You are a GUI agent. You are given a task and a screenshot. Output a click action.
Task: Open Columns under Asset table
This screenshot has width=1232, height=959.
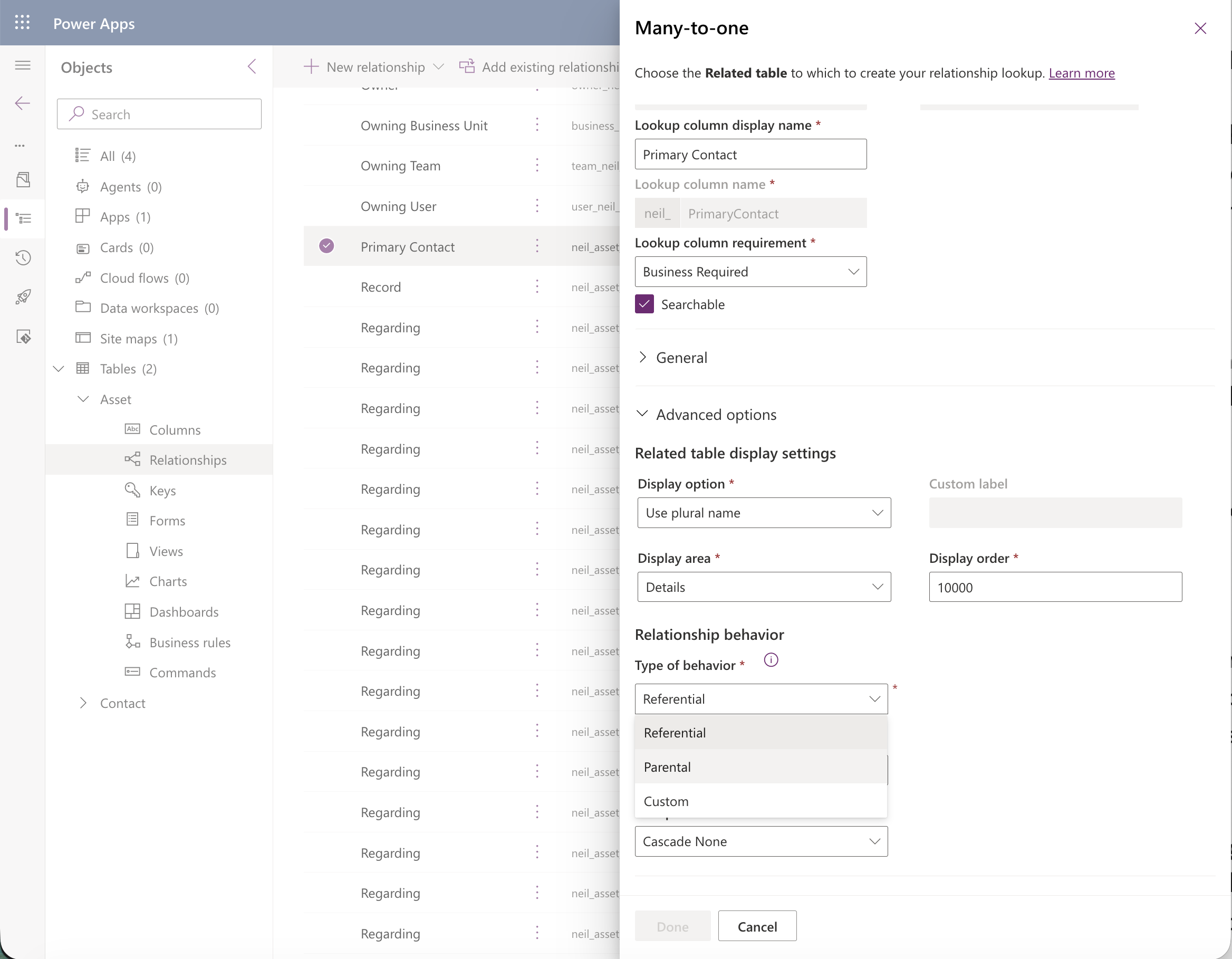point(175,430)
